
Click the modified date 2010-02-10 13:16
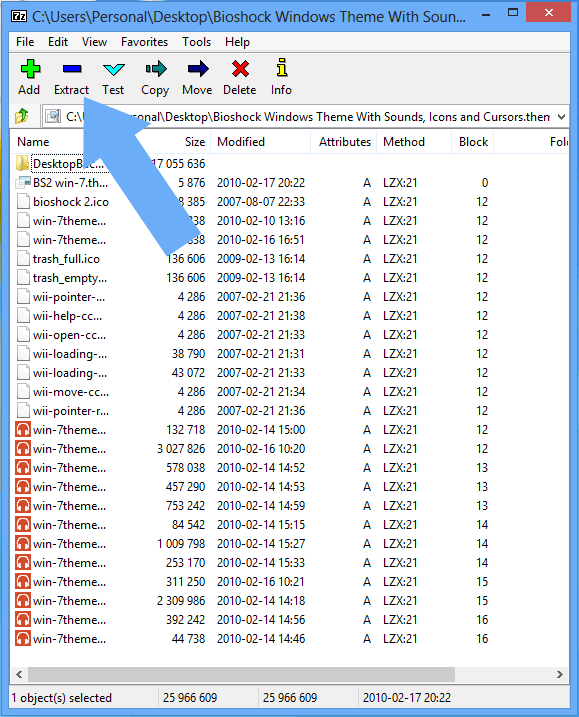tap(261, 221)
